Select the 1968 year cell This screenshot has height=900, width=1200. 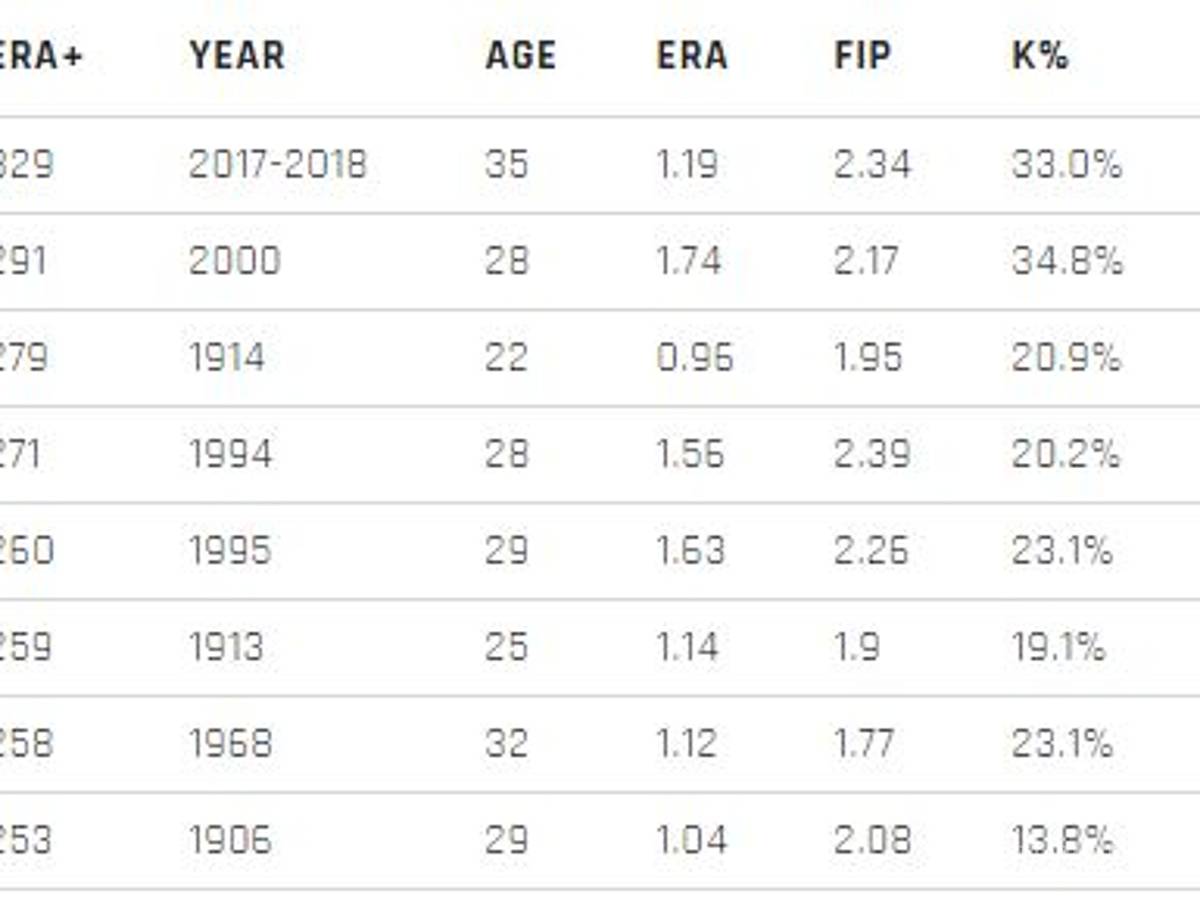coord(230,744)
